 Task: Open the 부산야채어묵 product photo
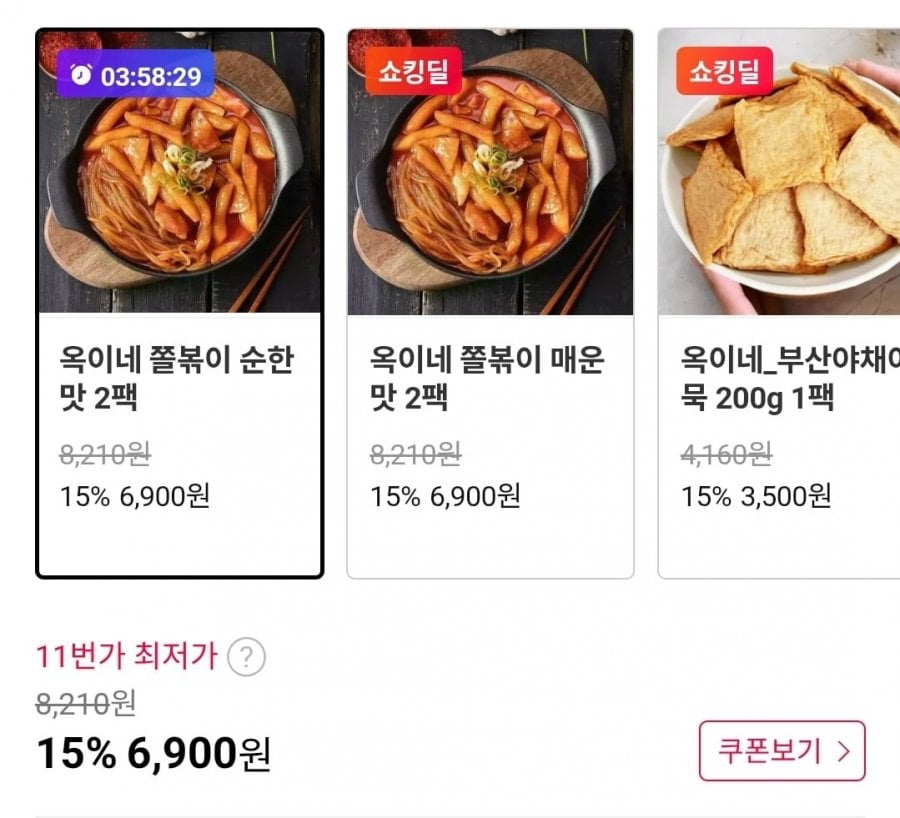pos(780,190)
